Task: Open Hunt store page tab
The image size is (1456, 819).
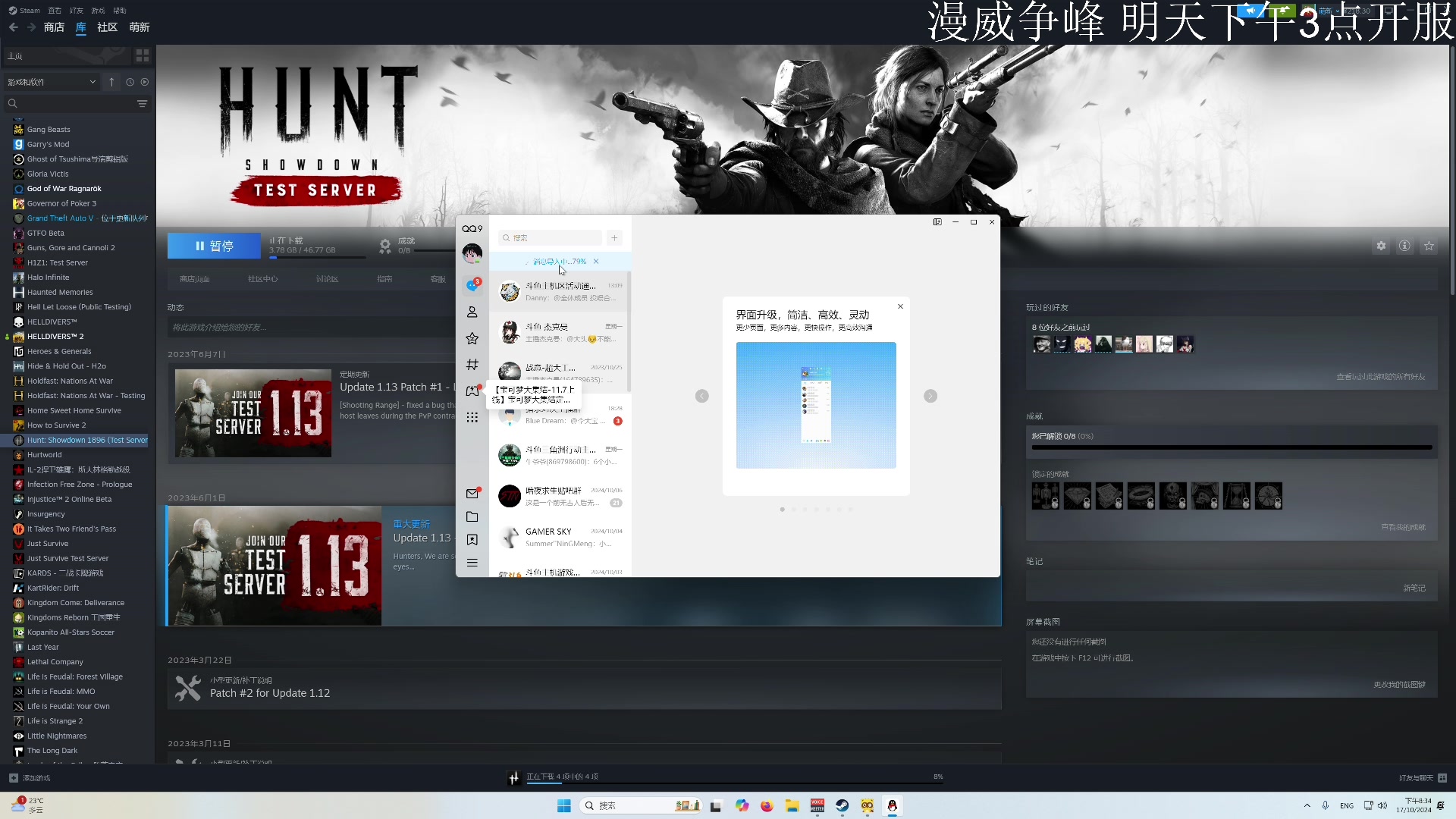Action: click(x=195, y=279)
